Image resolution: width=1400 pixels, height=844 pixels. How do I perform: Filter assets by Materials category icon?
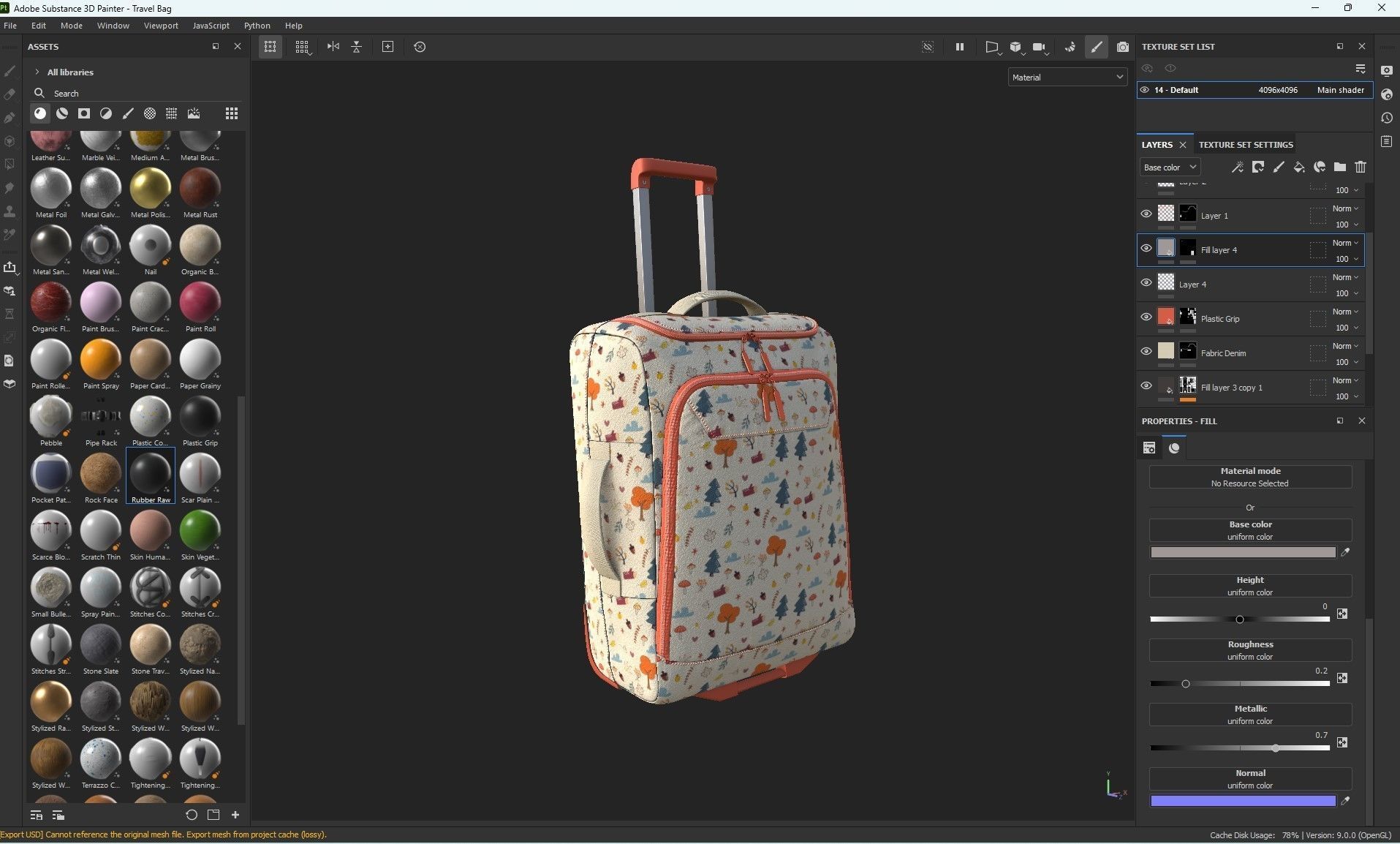(x=40, y=113)
